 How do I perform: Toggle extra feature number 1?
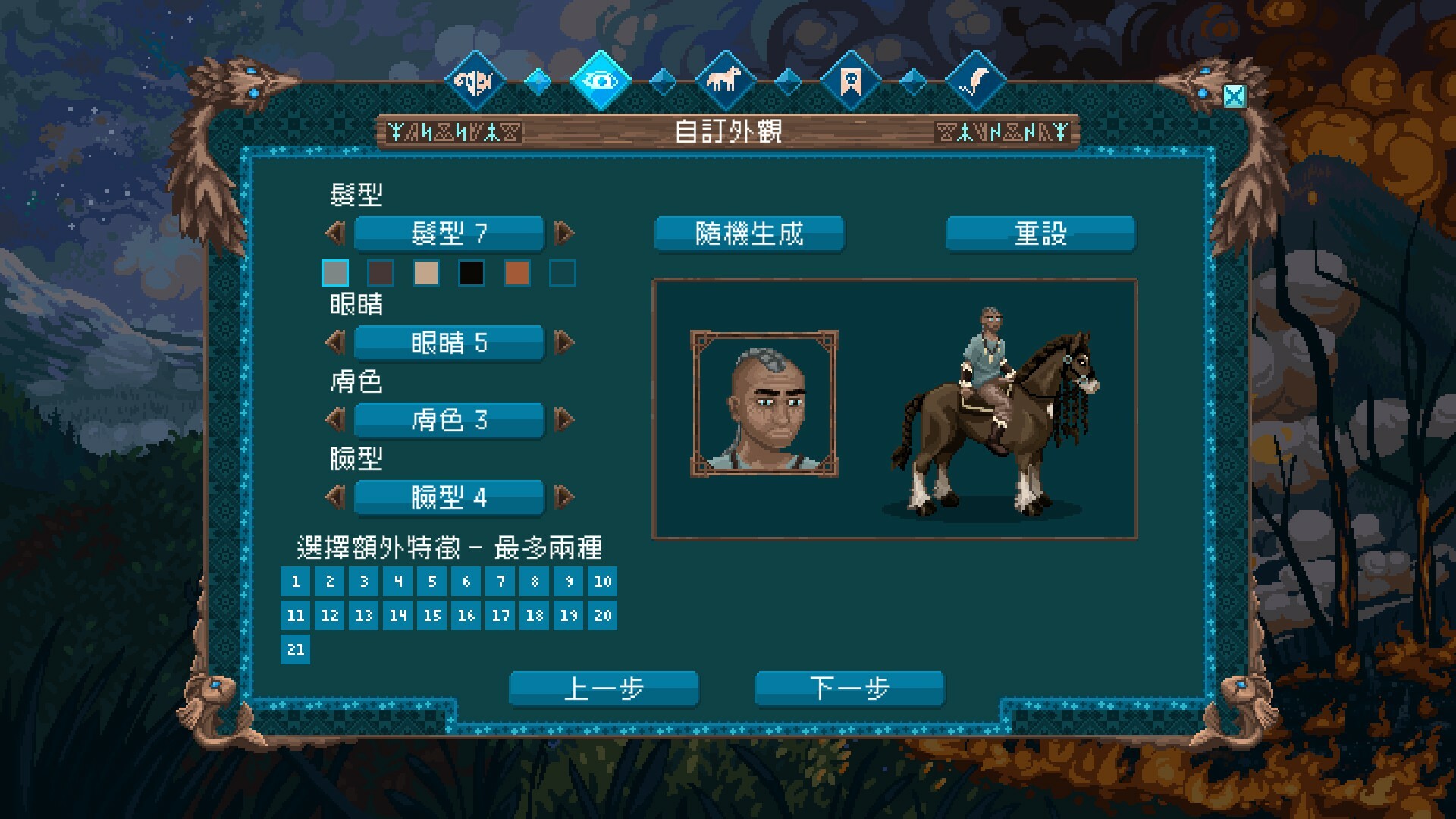click(295, 582)
